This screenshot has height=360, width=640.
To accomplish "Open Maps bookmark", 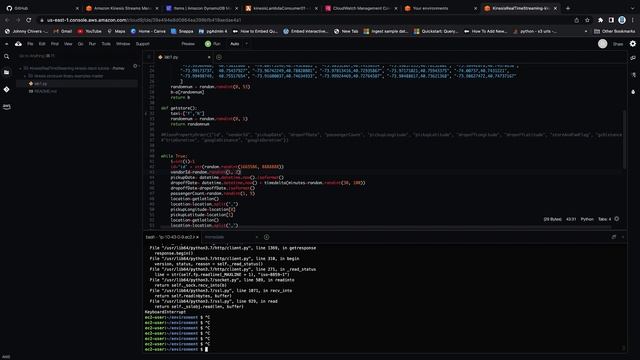I will pos(116,31).
